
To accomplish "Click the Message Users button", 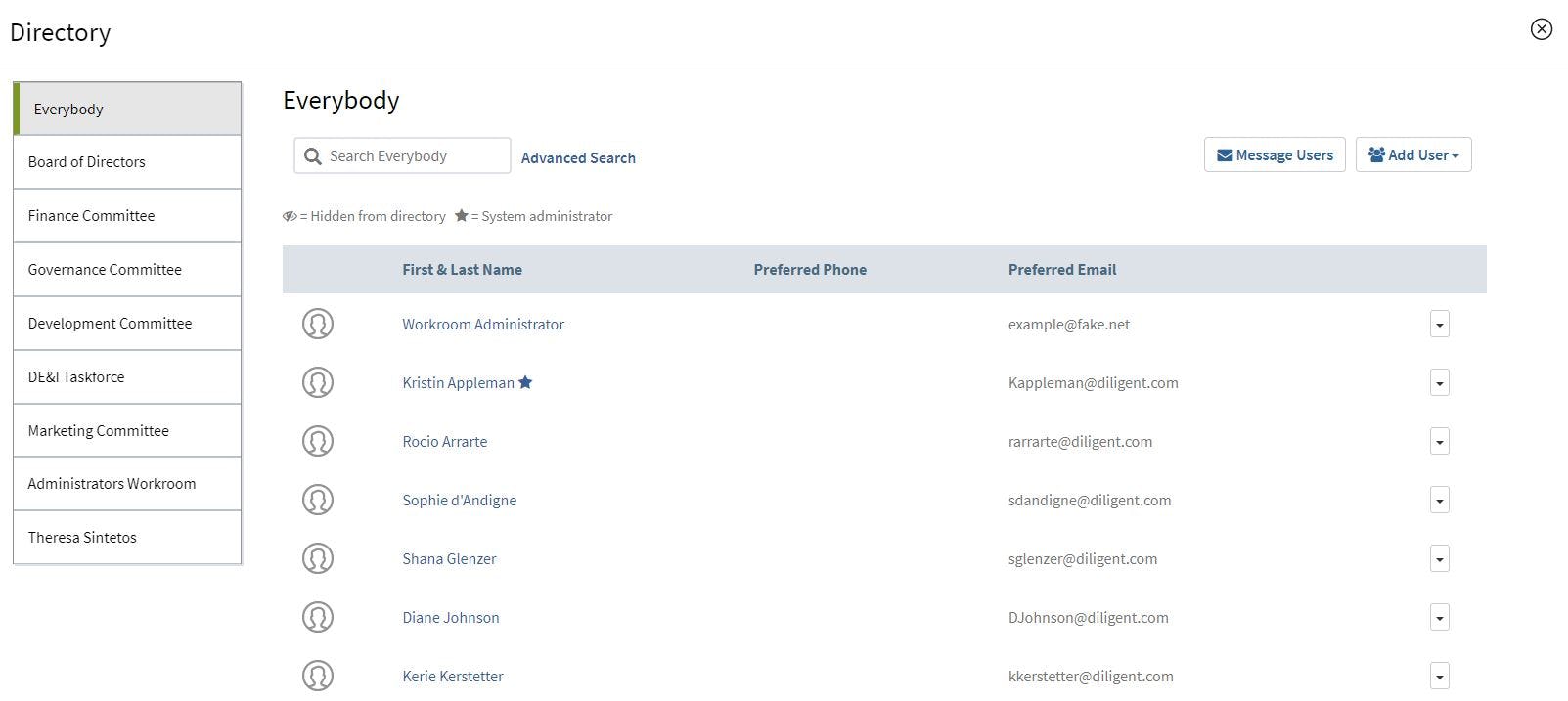I will [x=1274, y=155].
